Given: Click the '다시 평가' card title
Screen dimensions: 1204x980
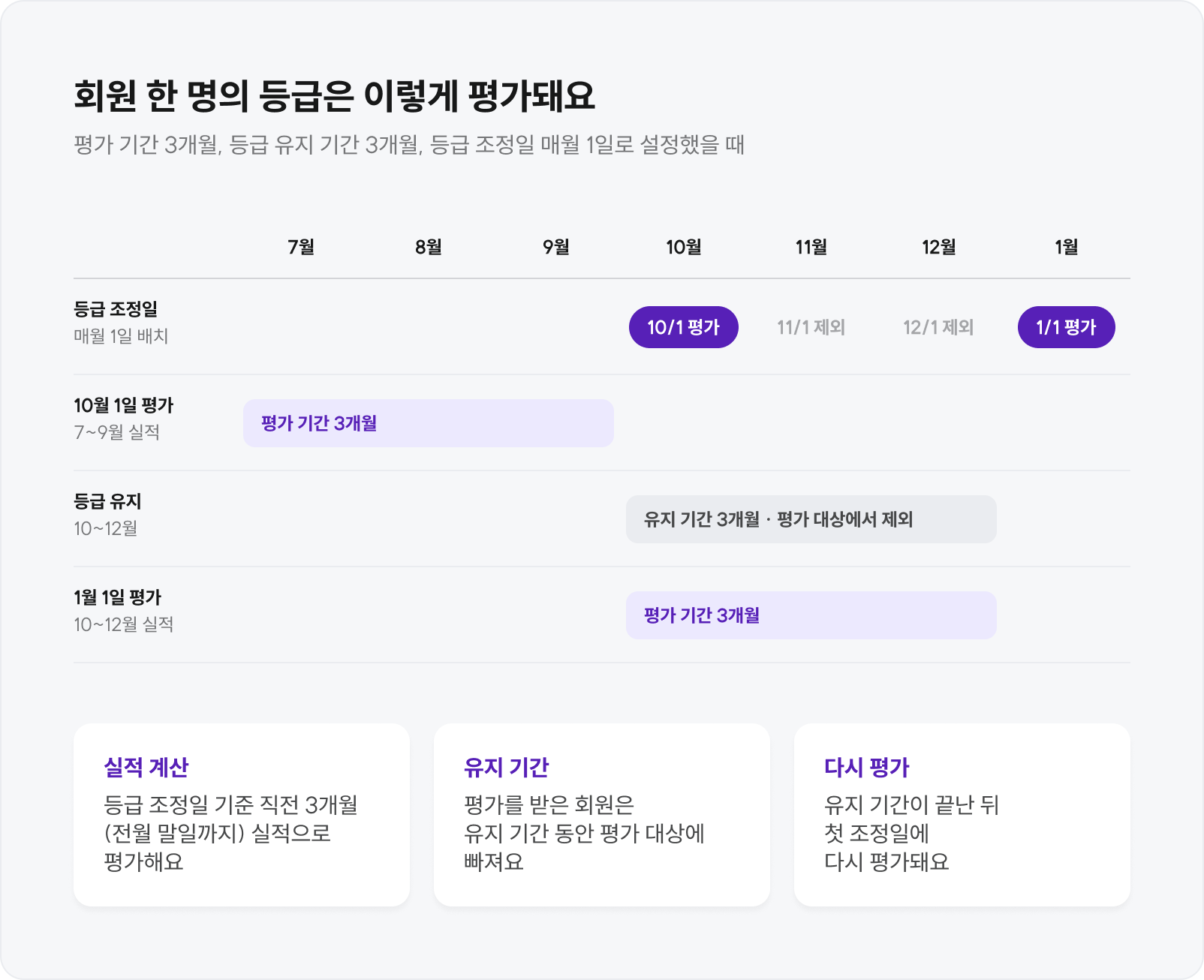Looking at the screenshot, I should click(x=867, y=767).
